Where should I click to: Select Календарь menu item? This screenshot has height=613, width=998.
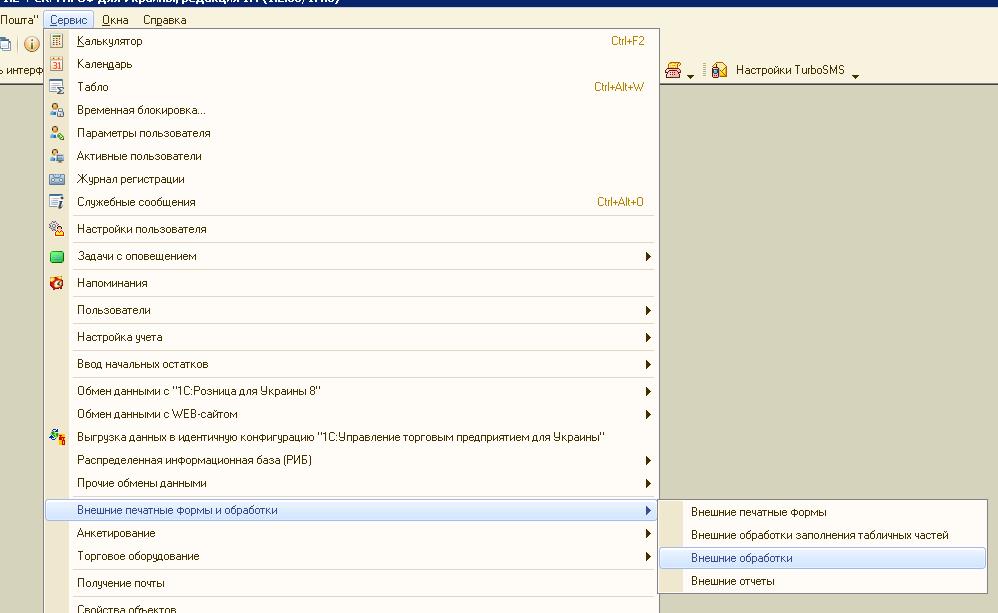point(351,64)
